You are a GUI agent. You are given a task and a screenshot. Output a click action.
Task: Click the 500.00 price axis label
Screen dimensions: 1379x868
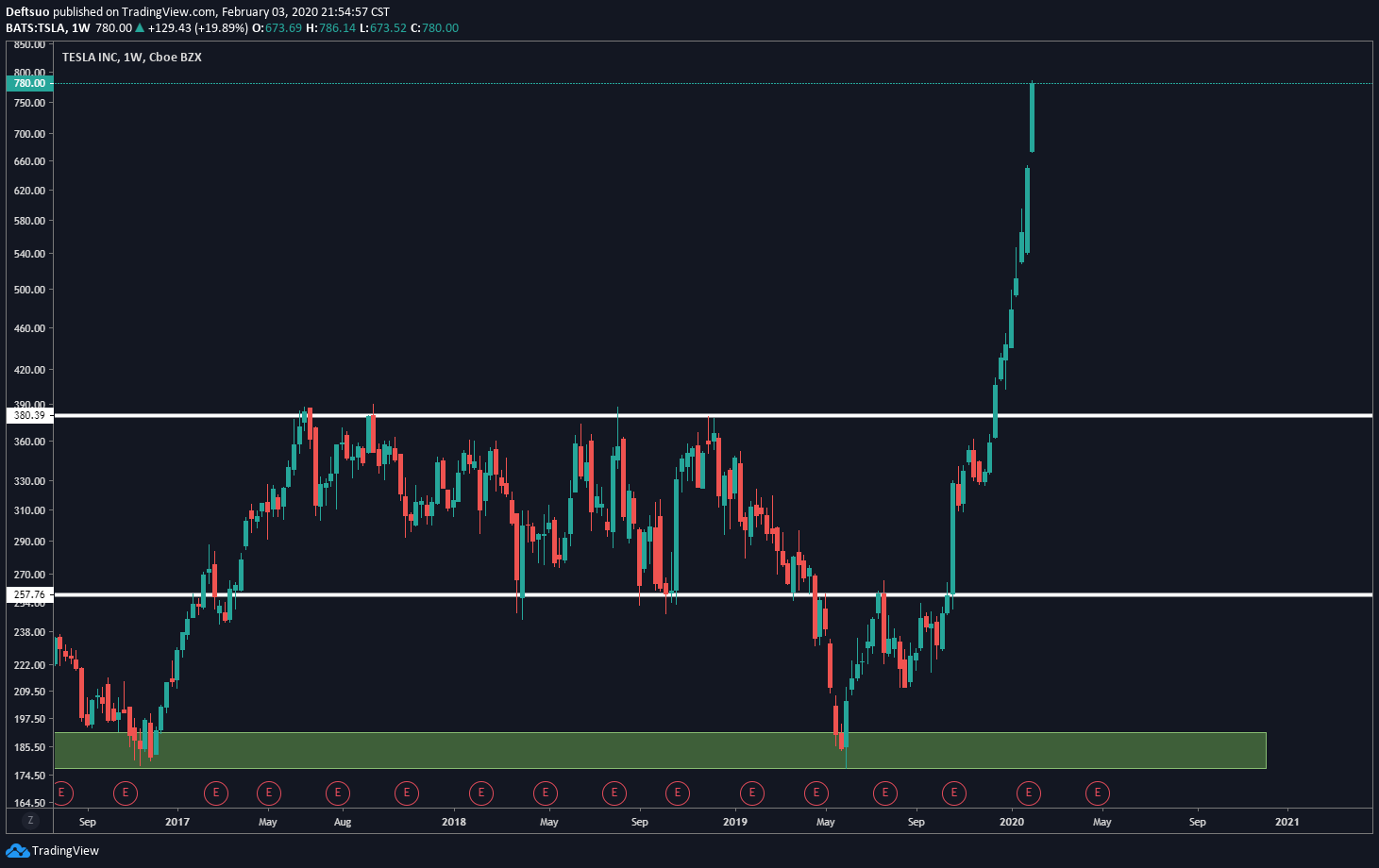tap(29, 290)
